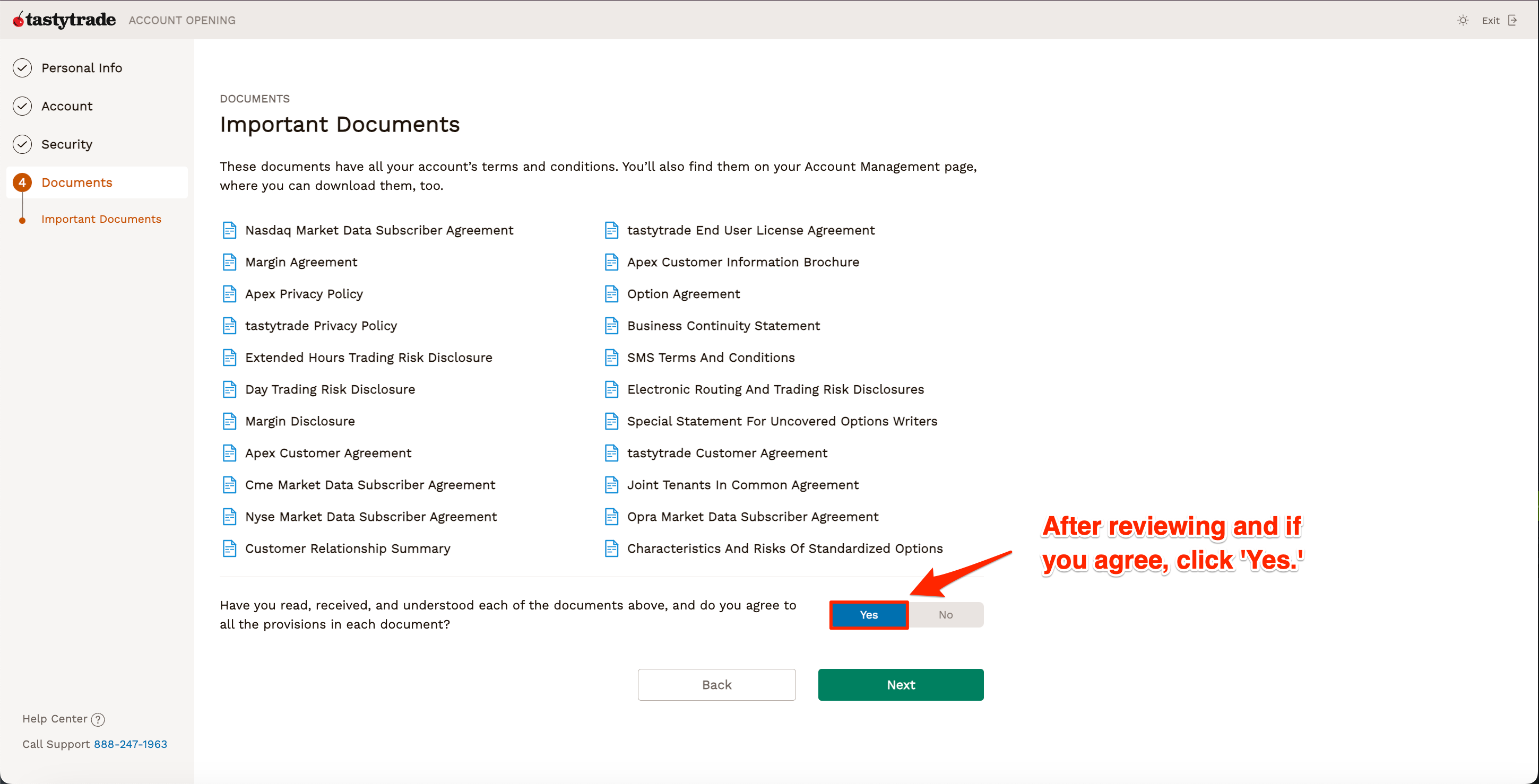This screenshot has width=1539, height=784.
Task: Click the Exit door icon
Action: point(1512,20)
